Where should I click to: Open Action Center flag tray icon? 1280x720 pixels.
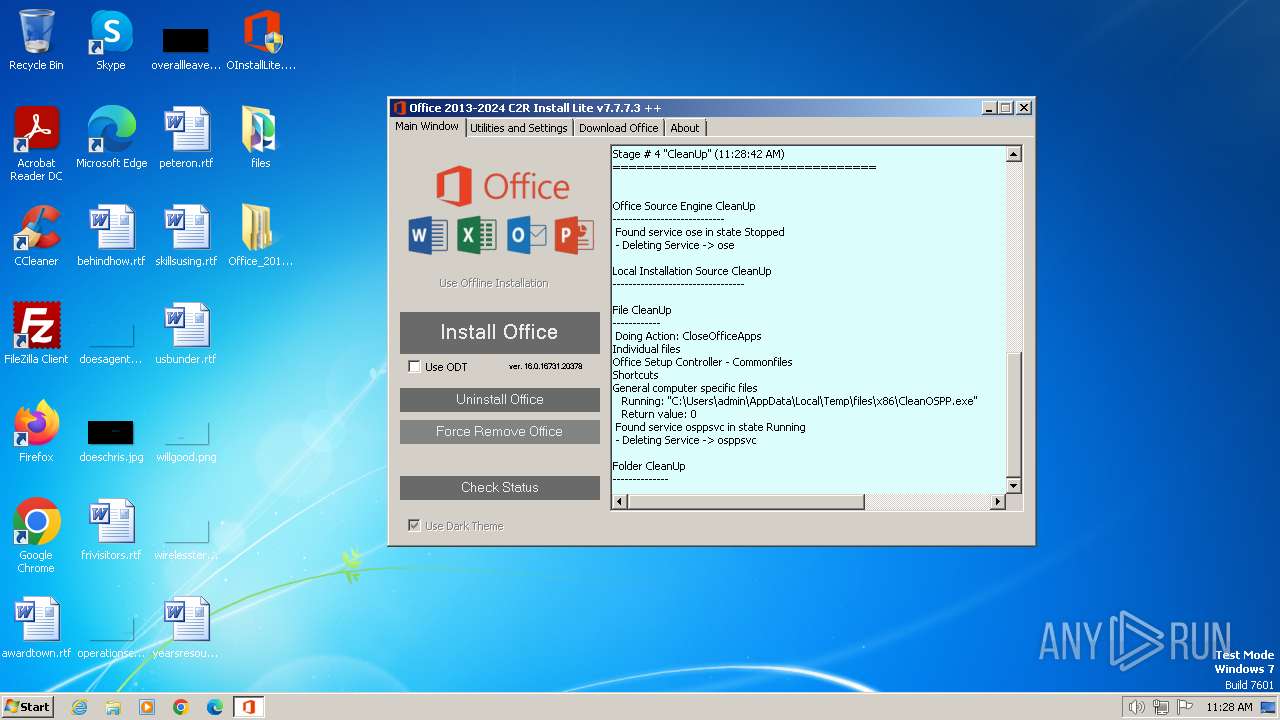point(1185,707)
